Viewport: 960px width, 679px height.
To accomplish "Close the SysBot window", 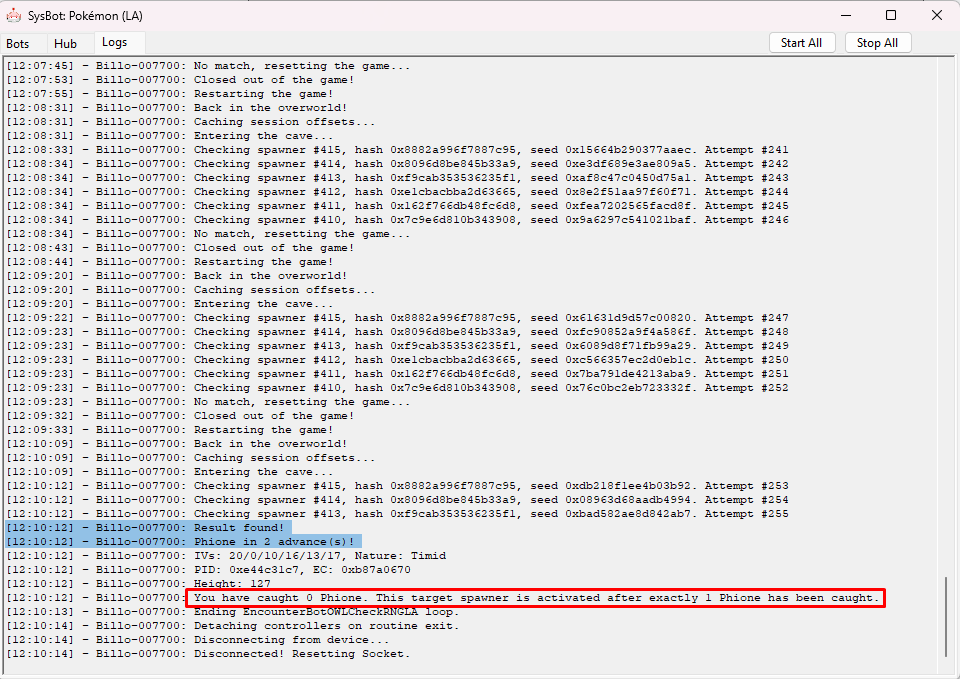I will pos(937,15).
